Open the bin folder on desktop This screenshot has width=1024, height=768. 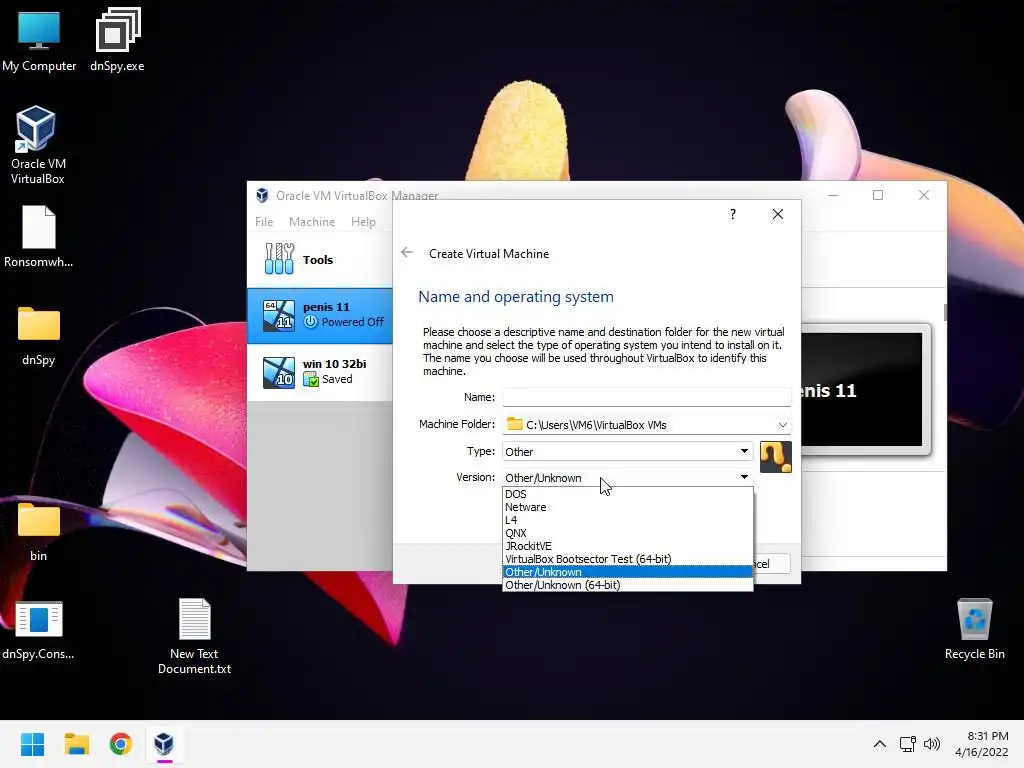(39, 532)
